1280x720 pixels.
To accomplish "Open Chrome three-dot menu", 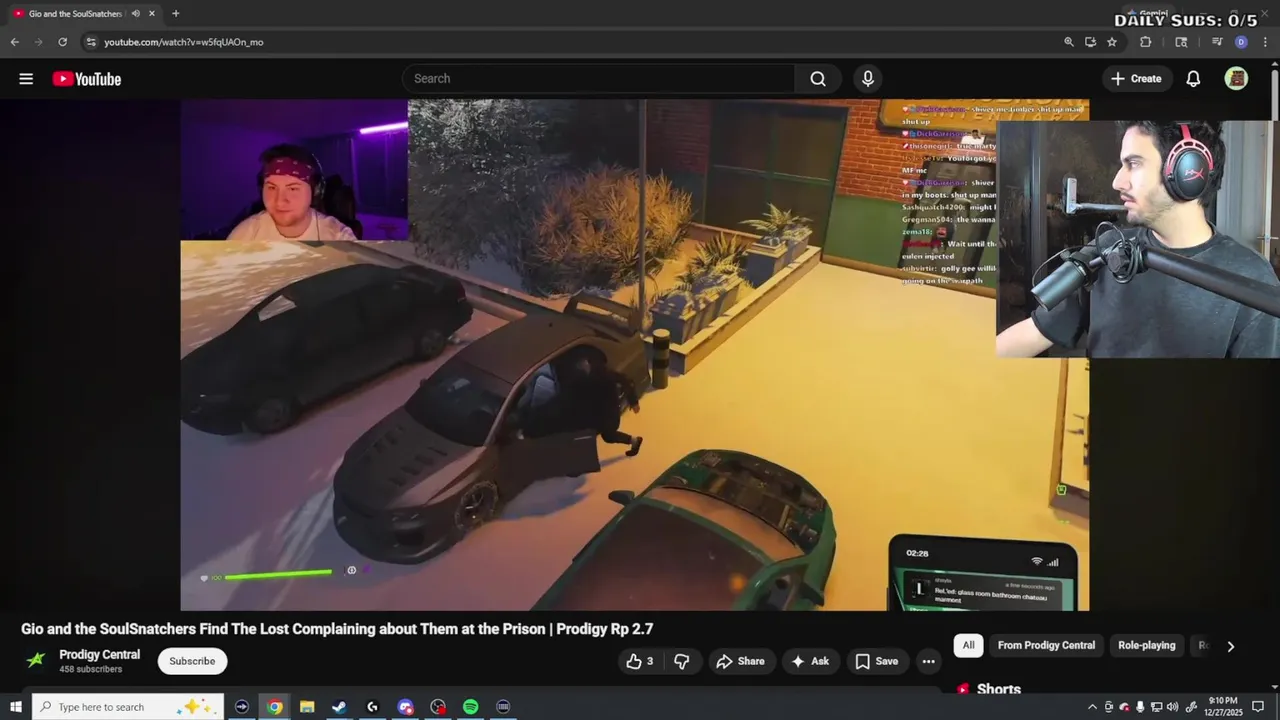I will tap(1265, 42).
